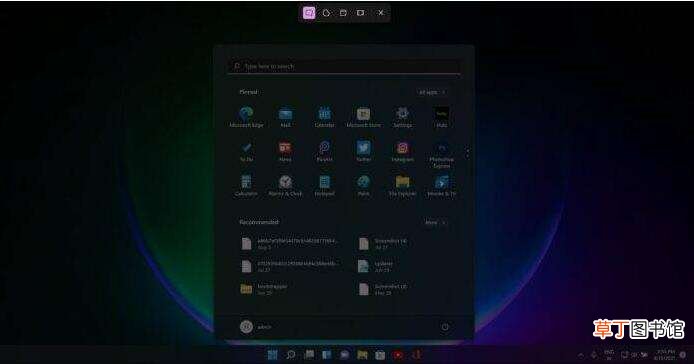Open the Calendar pinned app

[324, 117]
